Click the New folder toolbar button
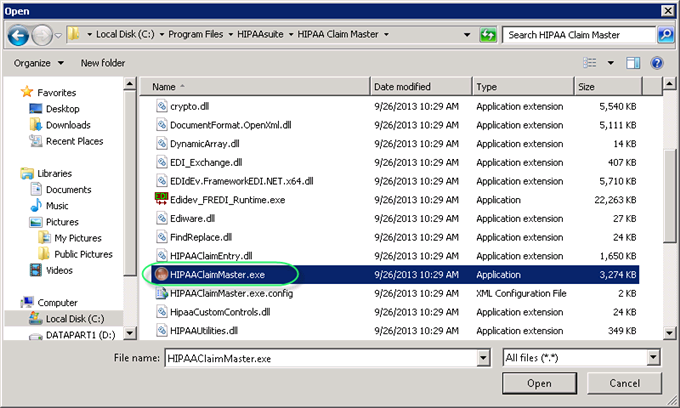The width and height of the screenshot is (680, 408). (x=103, y=62)
